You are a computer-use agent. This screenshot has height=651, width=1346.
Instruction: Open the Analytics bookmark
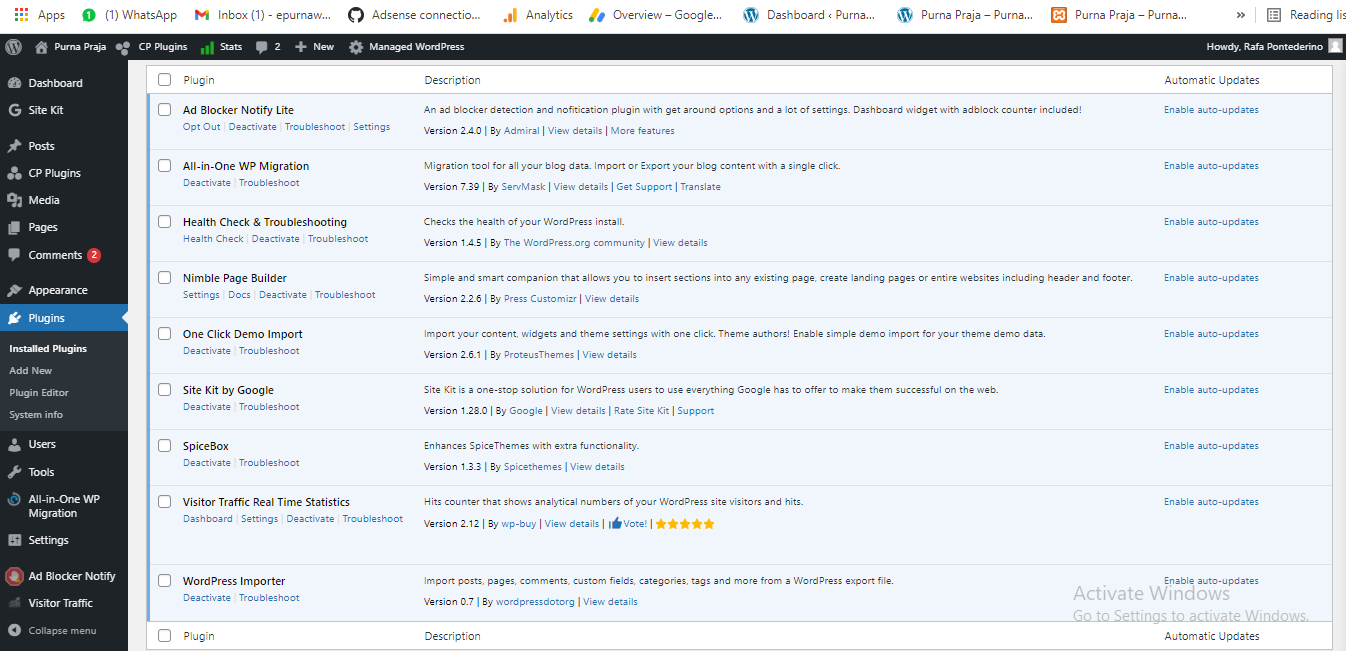point(538,15)
